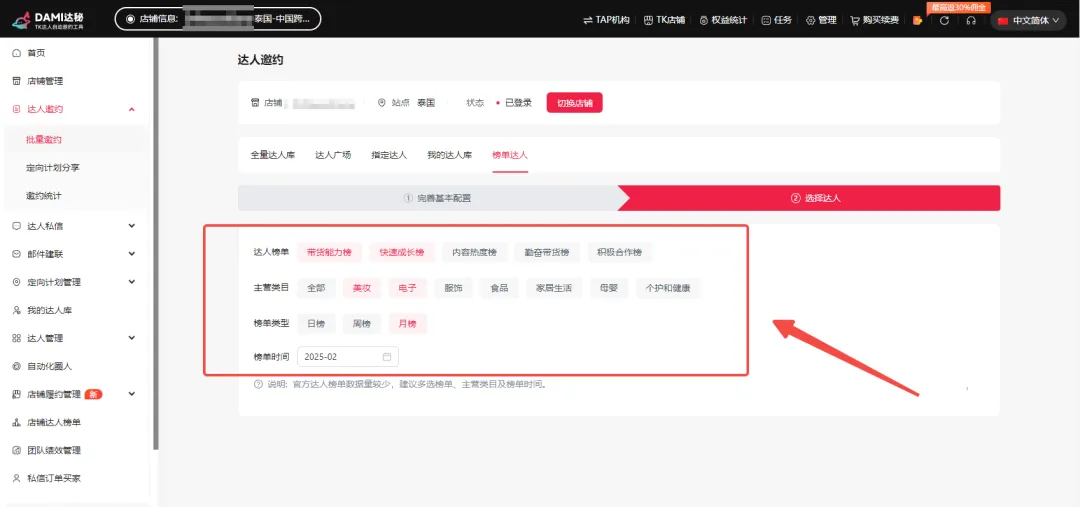Open the 中文简体 language dropdown
This screenshot has height=507, width=1080.
(x=1028, y=21)
